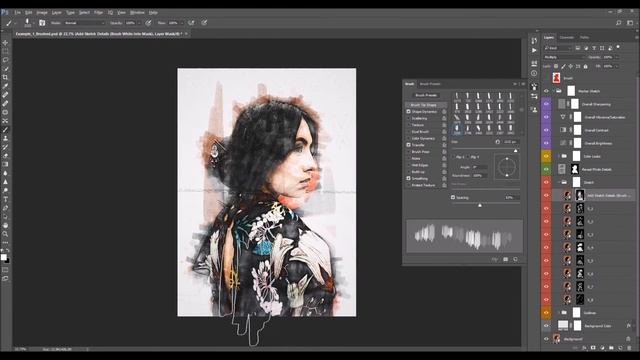
Task: Uncheck the Transfer checkbox
Action: tap(408, 145)
